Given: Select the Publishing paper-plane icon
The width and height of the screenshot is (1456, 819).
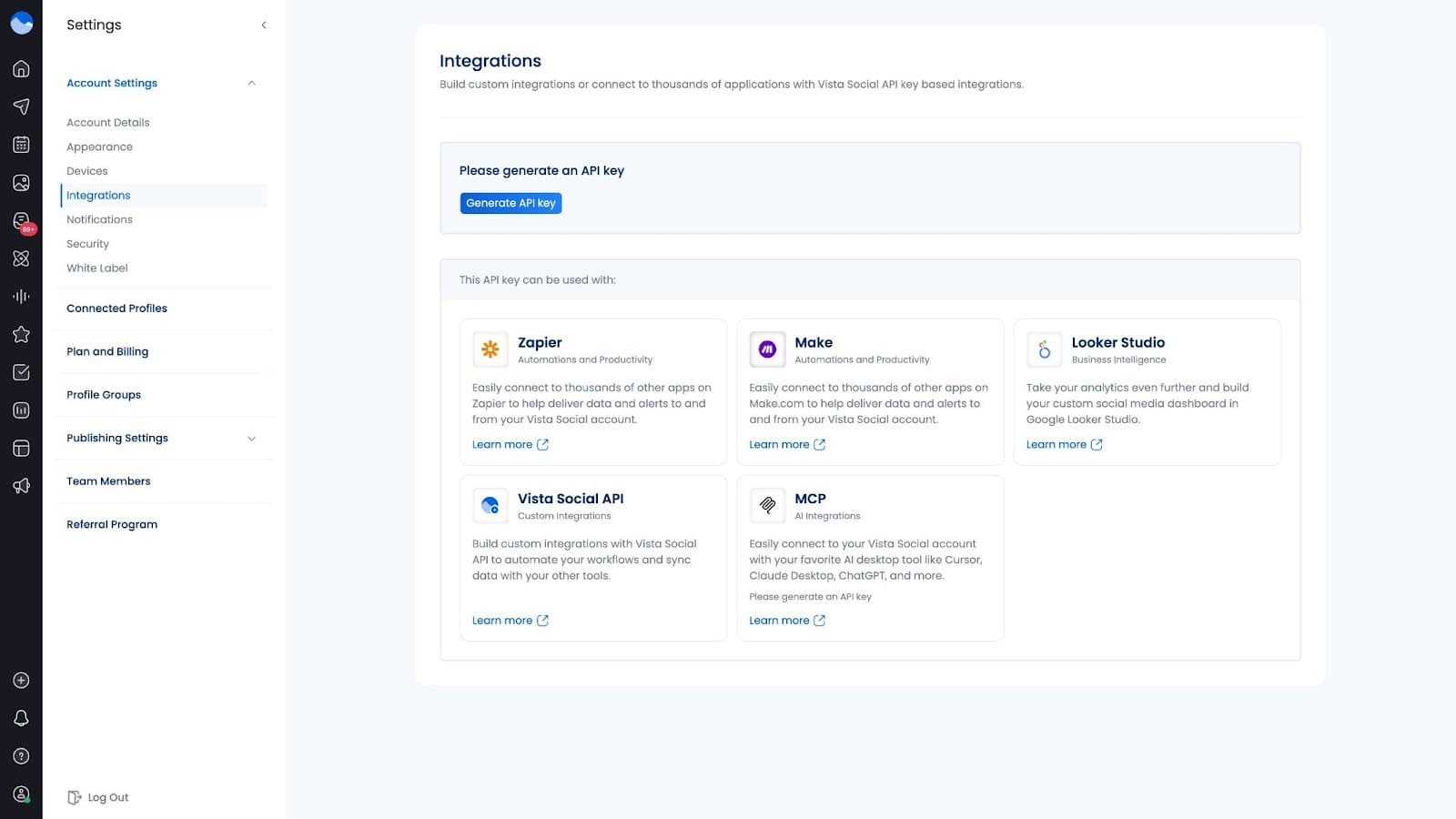Looking at the screenshot, I should 20,106.
